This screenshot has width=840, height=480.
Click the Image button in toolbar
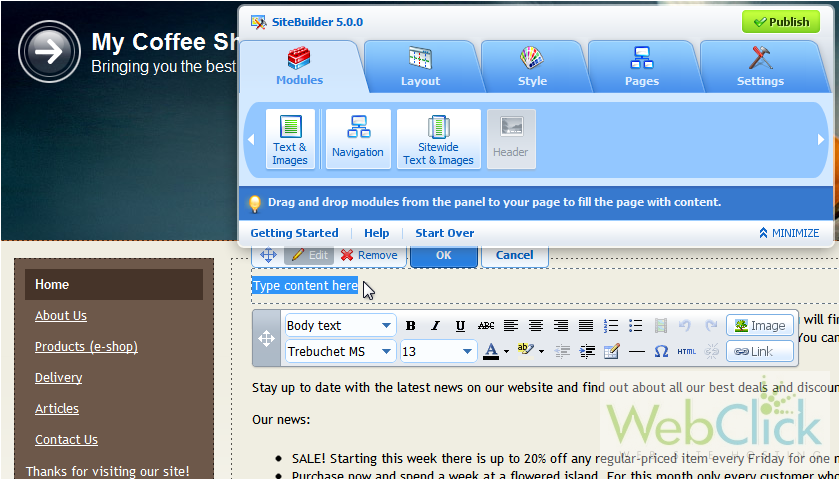click(760, 326)
